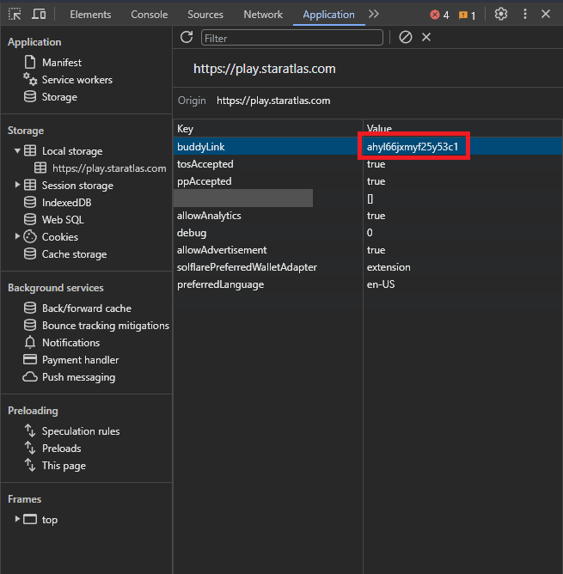The width and height of the screenshot is (563, 574).
Task: Focus the Filter input field
Action: [292, 38]
